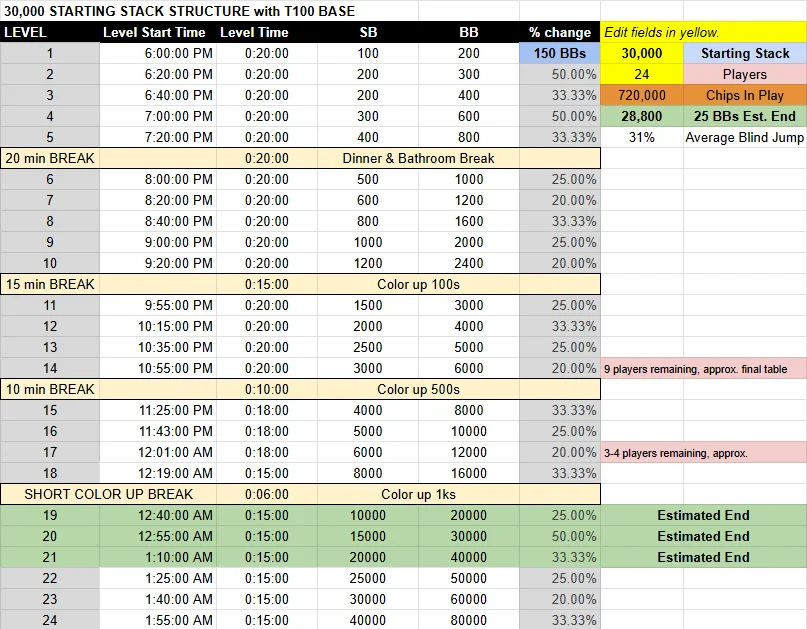Click the 'Level Start Time' column header
This screenshot has height=629, width=807.
click(x=158, y=32)
